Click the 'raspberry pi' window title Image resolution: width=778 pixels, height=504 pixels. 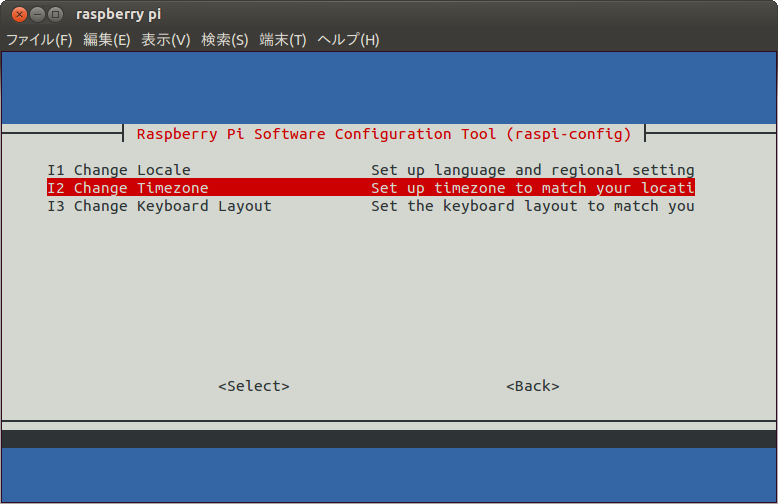tap(119, 14)
